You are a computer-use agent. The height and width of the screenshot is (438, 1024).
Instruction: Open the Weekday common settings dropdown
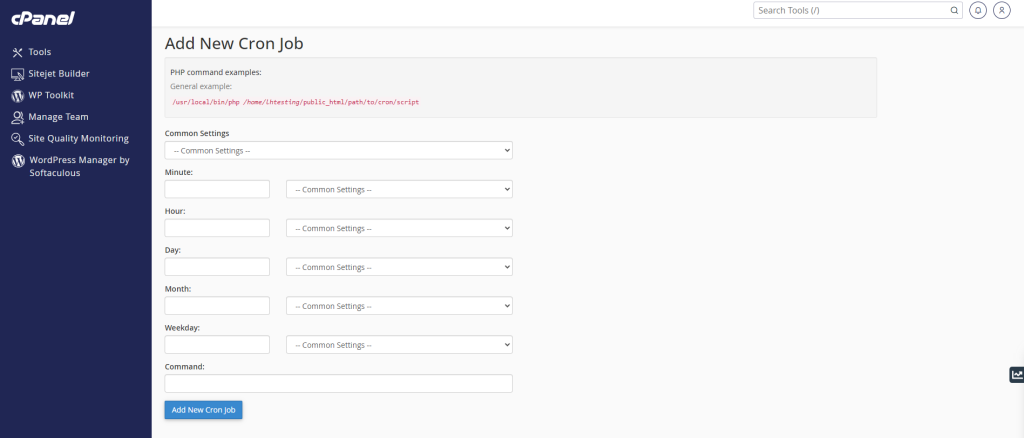click(399, 344)
